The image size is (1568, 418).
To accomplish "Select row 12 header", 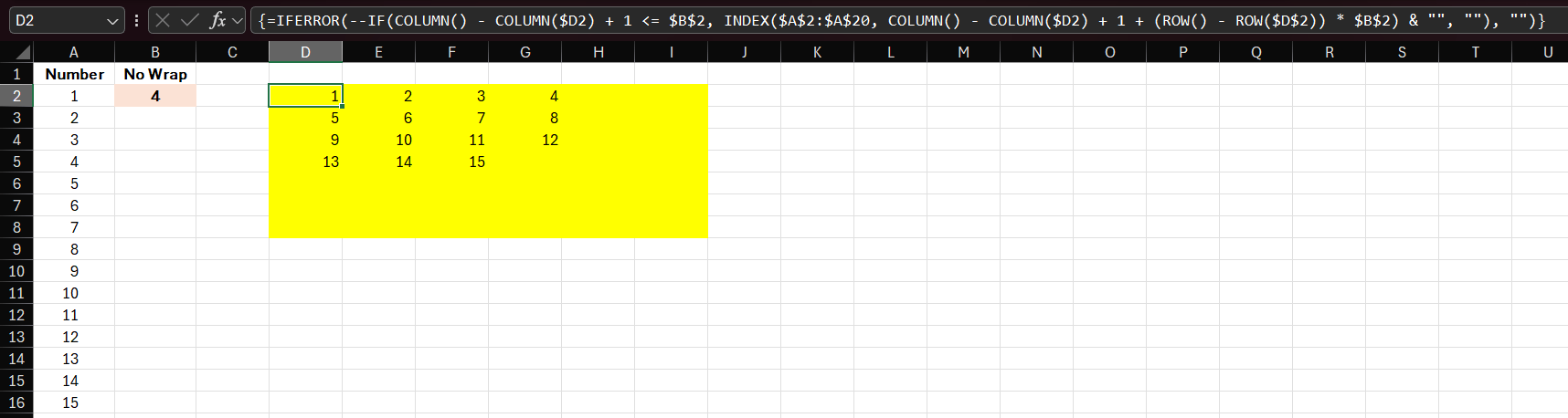I will (x=16, y=315).
